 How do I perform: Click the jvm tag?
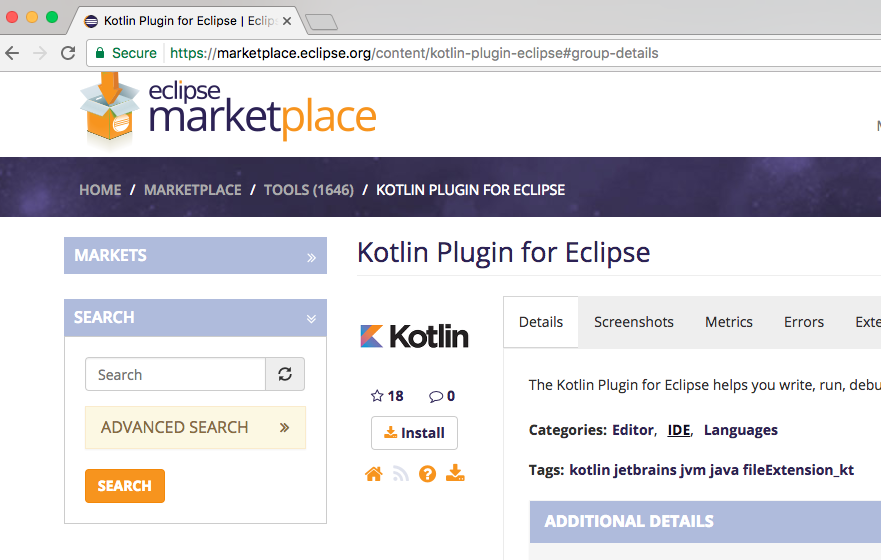[693, 470]
